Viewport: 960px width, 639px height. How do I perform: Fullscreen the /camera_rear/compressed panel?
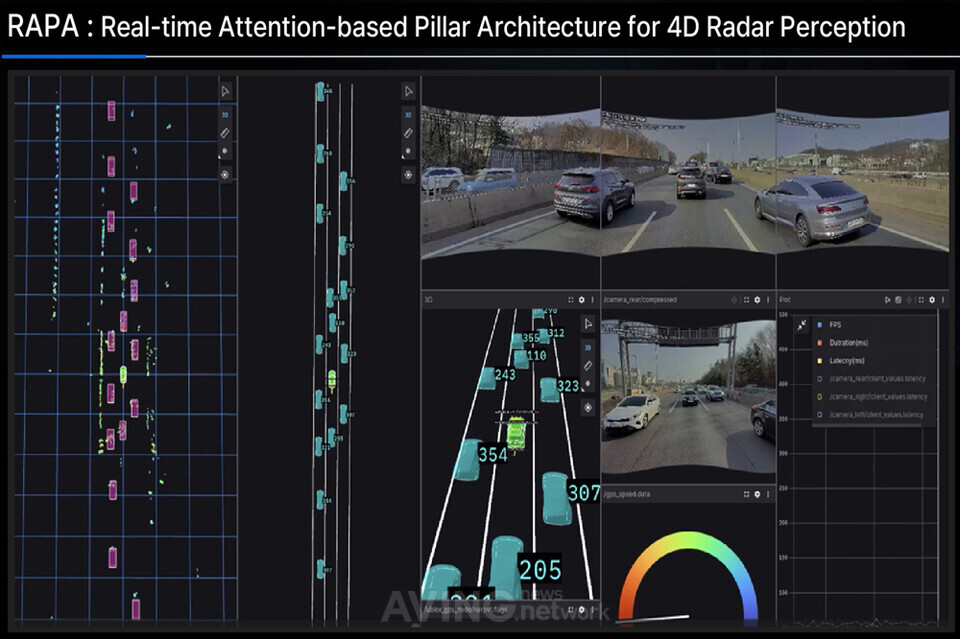pos(744,299)
